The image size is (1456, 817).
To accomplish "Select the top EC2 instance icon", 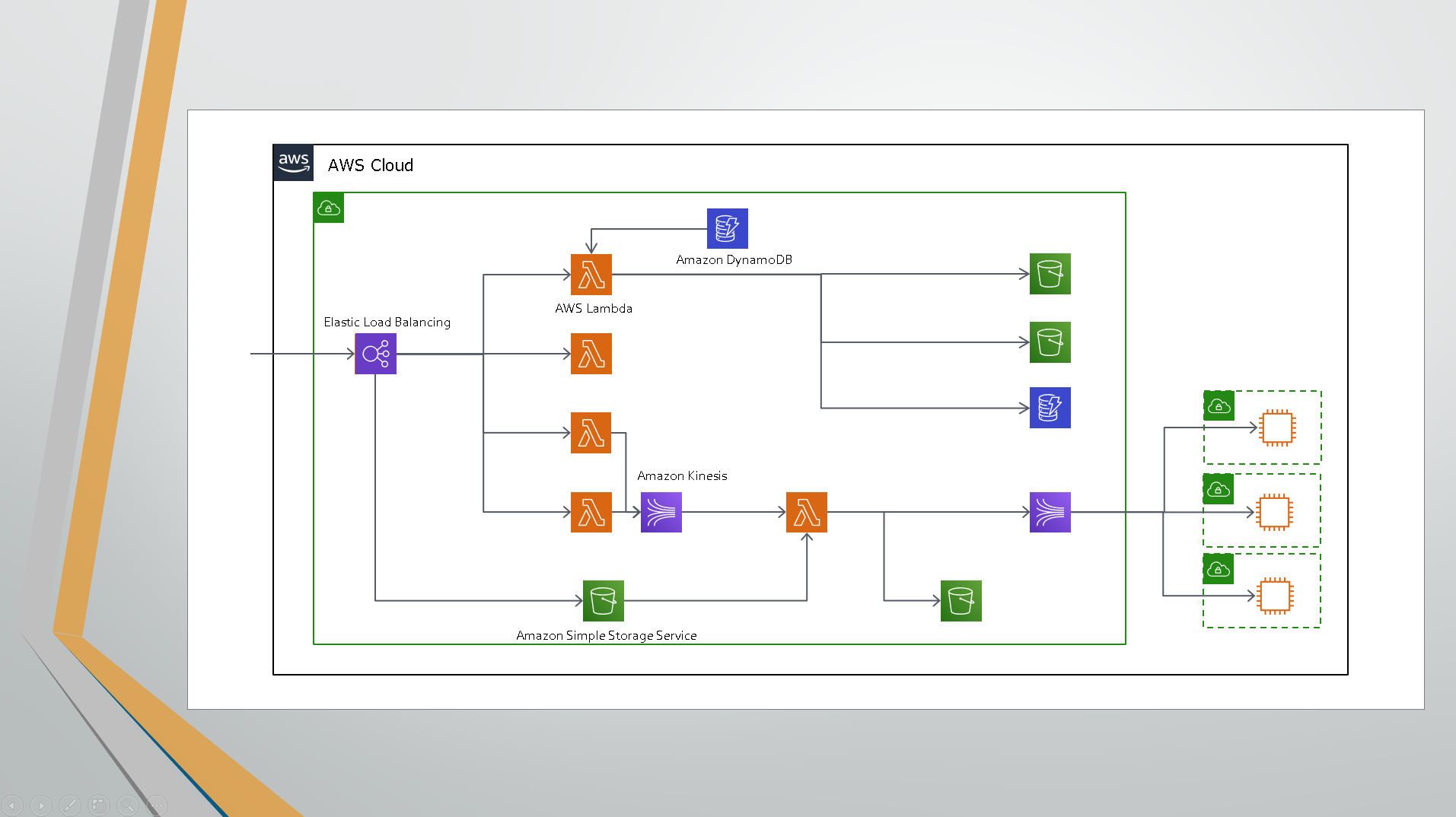I will [x=1277, y=428].
